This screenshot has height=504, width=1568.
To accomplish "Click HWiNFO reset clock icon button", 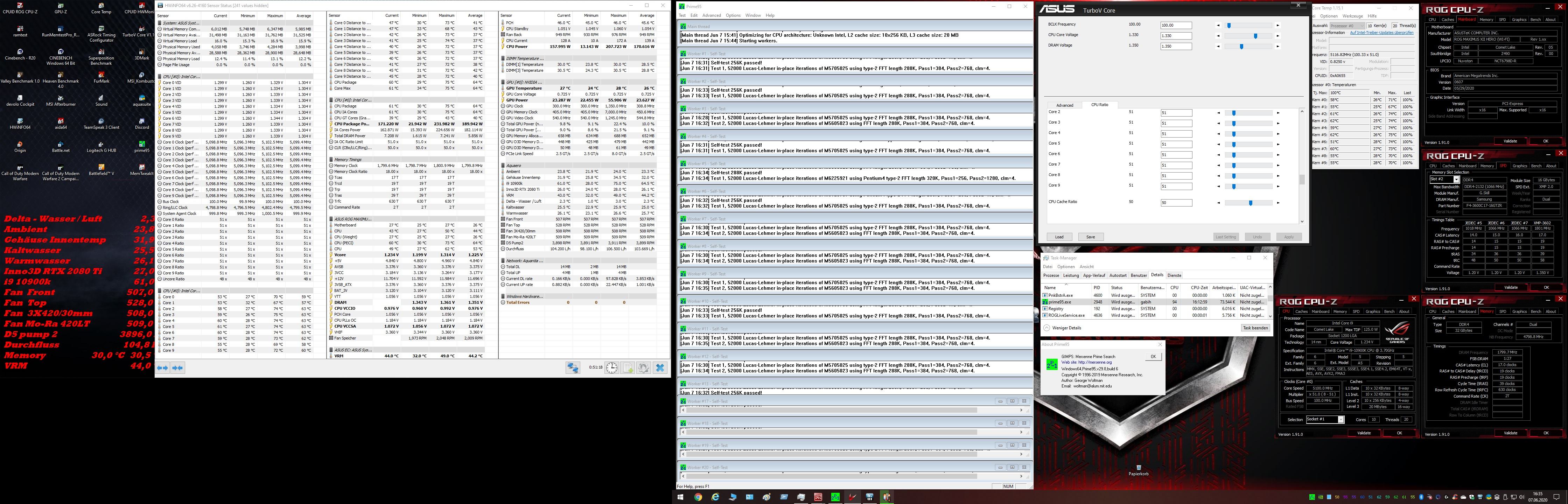I will tap(611, 367).
